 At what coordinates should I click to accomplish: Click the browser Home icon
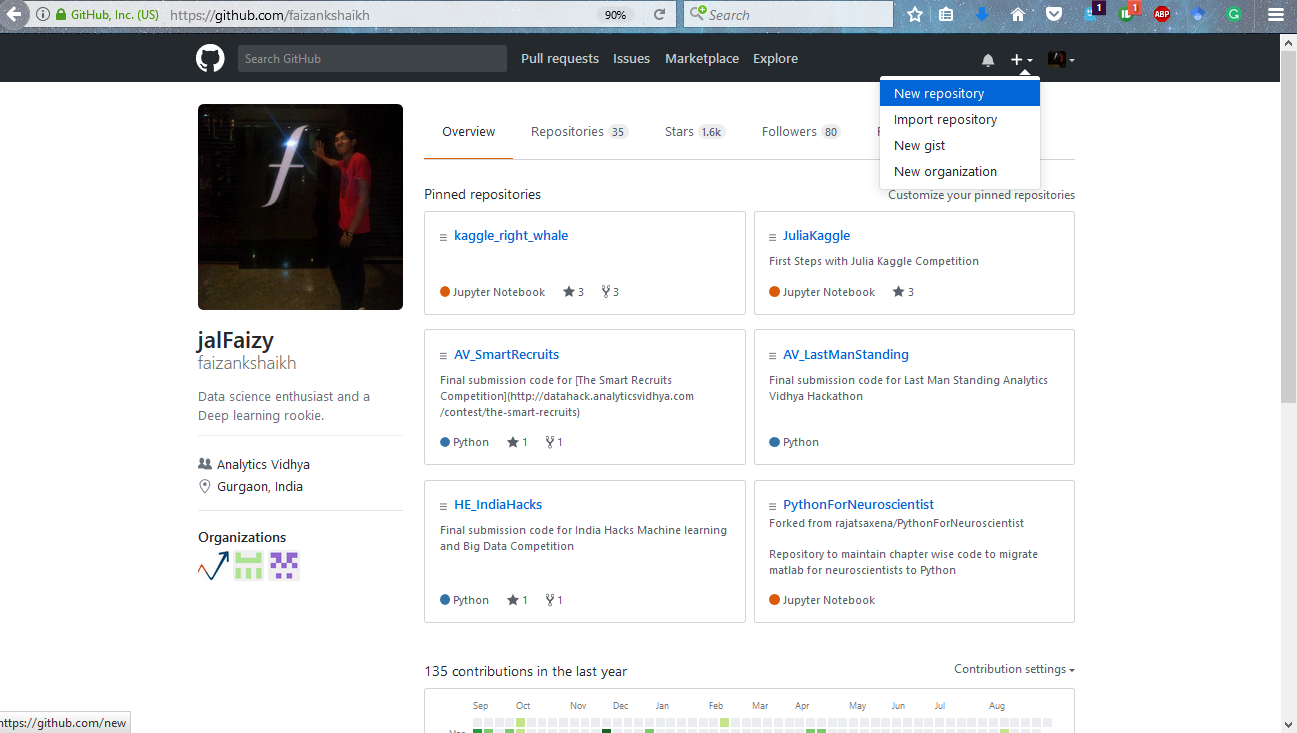(x=1018, y=15)
